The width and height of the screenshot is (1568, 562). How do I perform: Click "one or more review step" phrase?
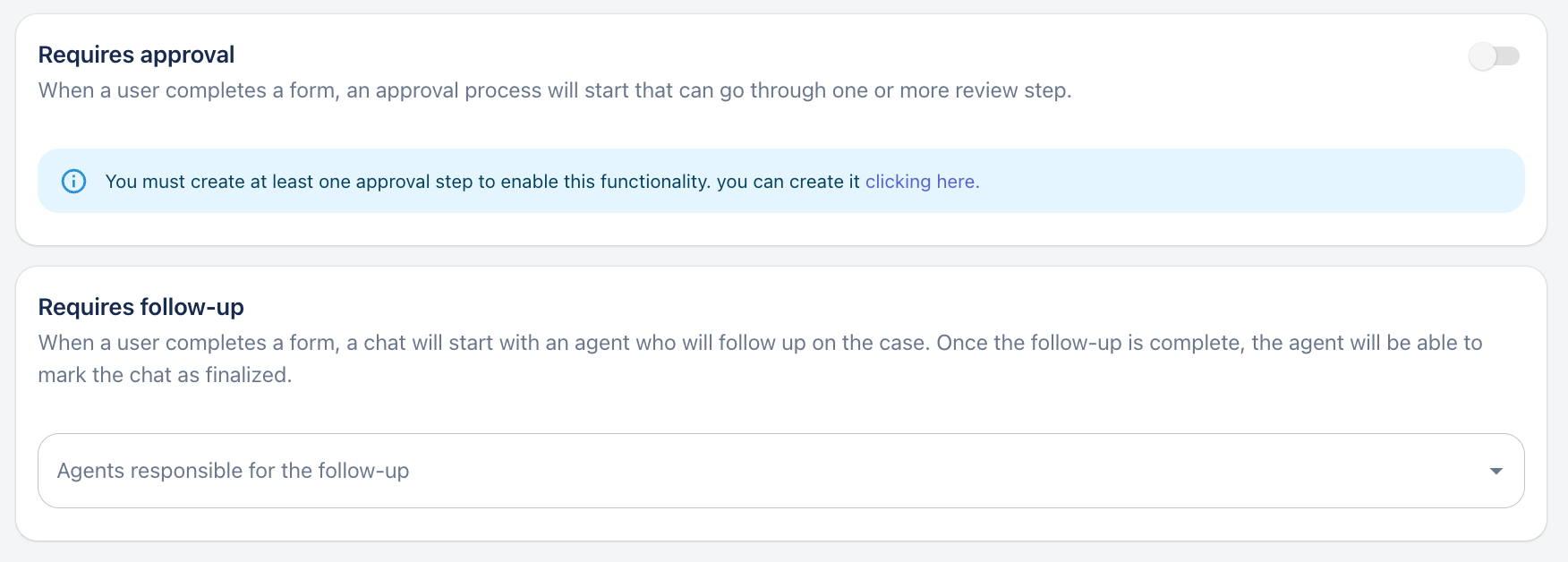pos(950,90)
